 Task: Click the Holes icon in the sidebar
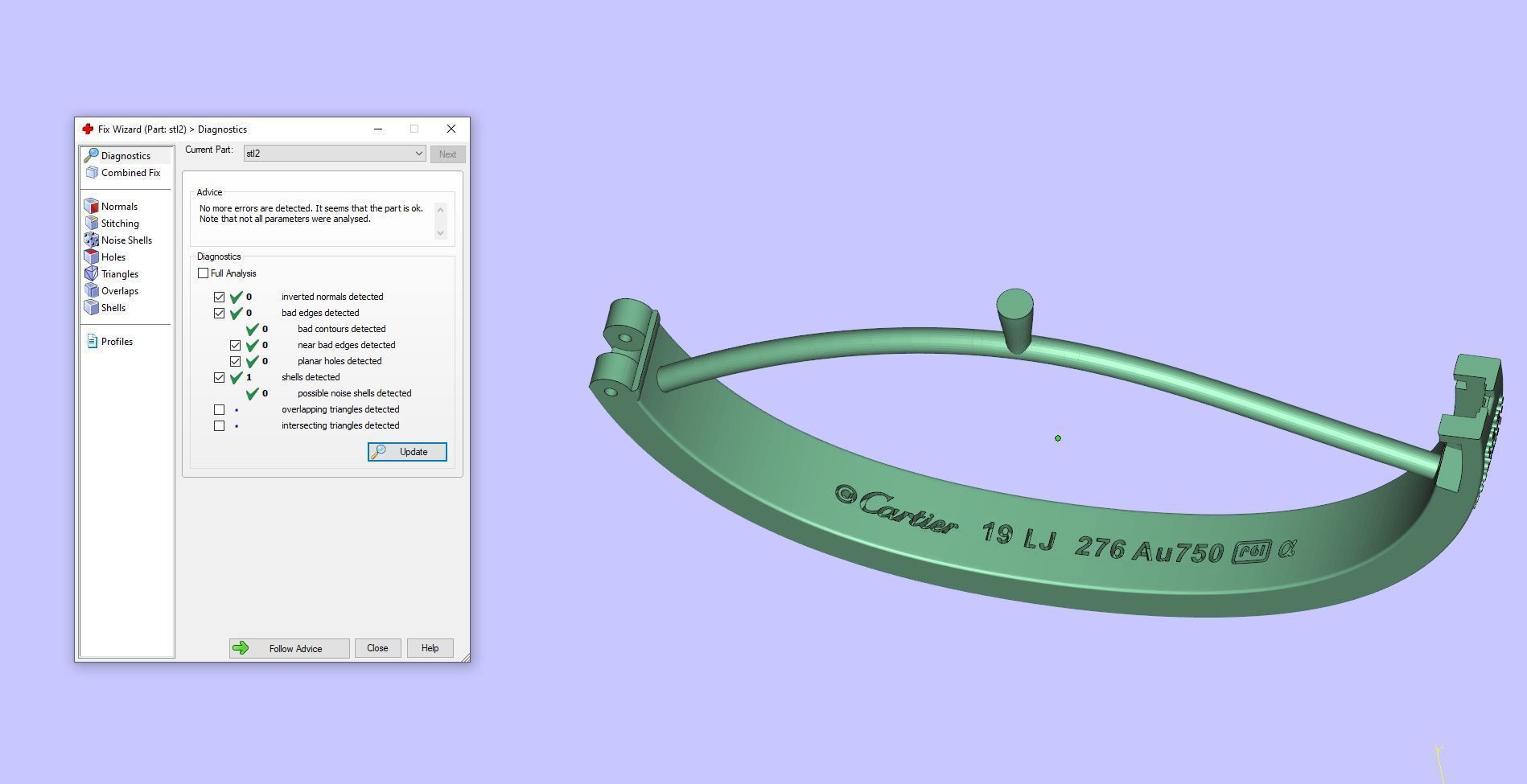coord(92,257)
